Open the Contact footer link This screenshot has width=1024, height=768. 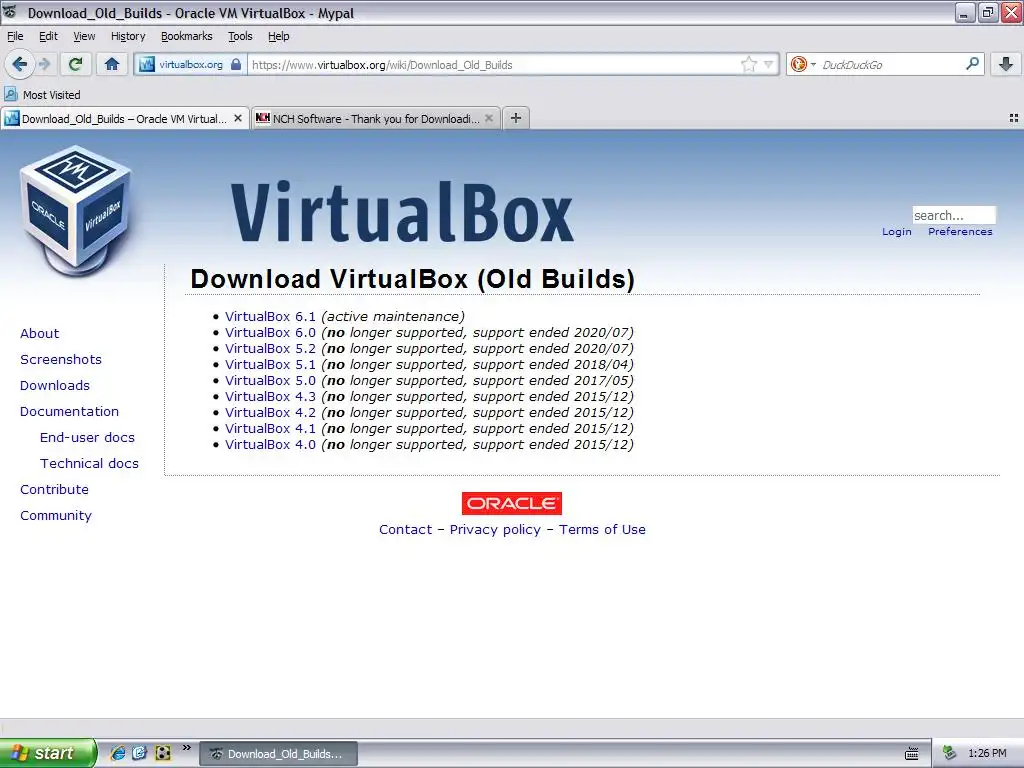coord(406,530)
